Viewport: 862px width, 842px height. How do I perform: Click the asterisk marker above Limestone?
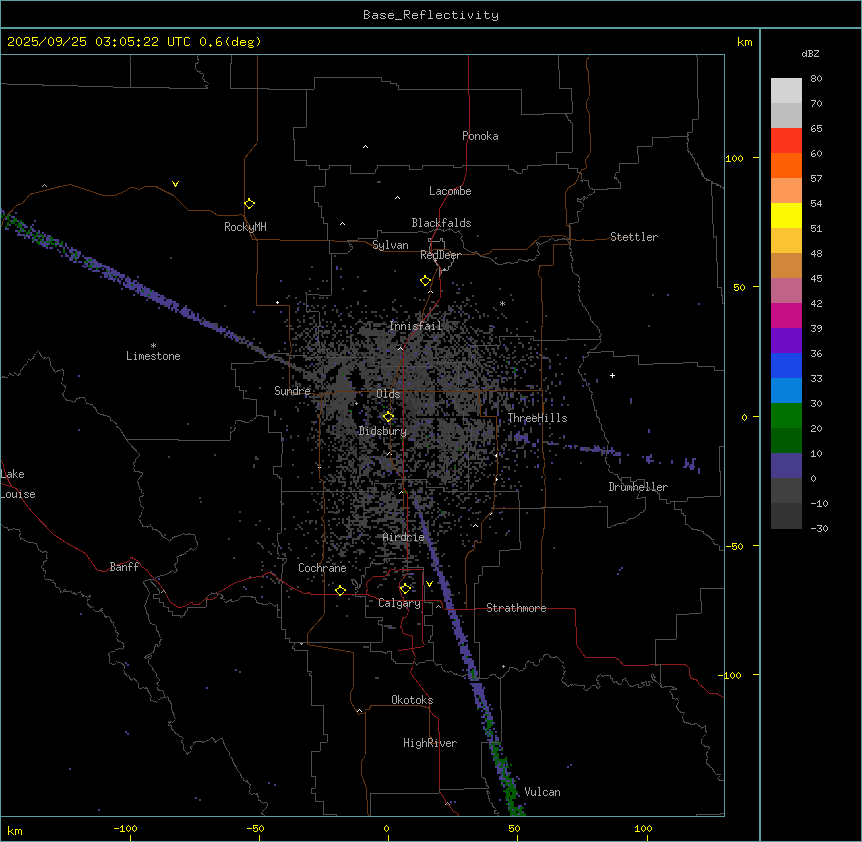click(153, 345)
